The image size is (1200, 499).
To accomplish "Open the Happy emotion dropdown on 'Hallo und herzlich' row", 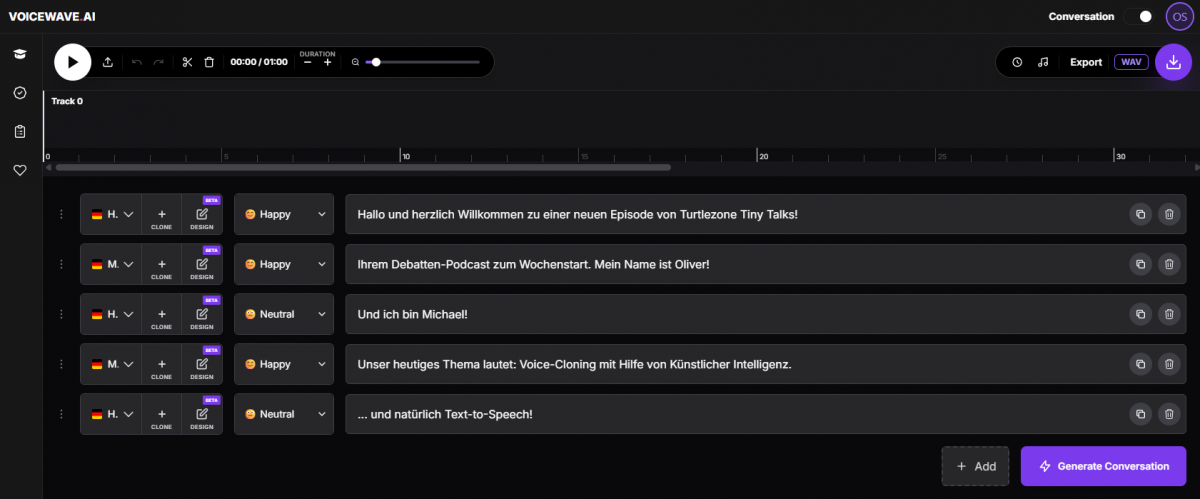I will pyautogui.click(x=284, y=214).
